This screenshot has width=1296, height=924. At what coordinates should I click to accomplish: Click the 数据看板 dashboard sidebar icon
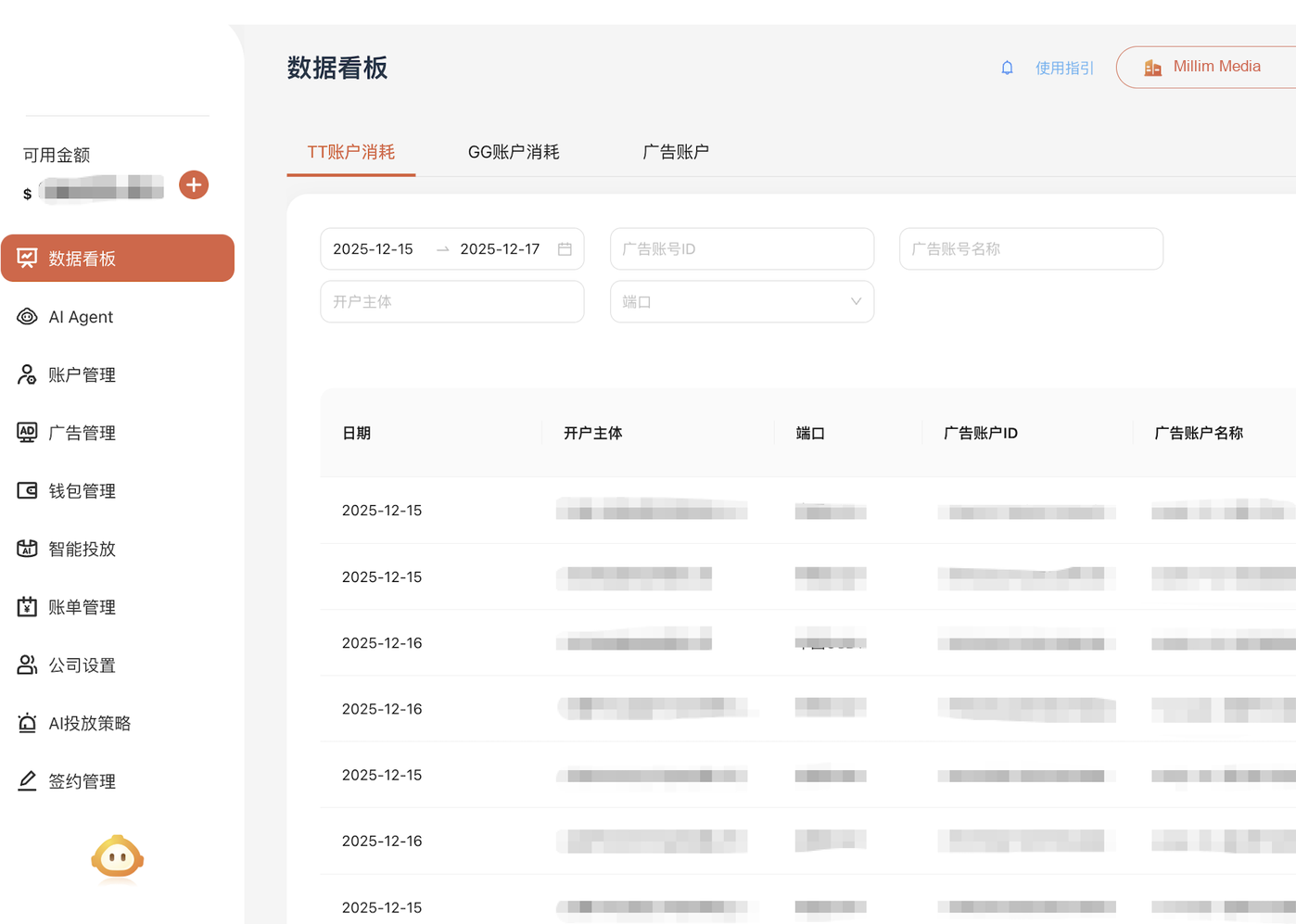[x=27, y=259]
